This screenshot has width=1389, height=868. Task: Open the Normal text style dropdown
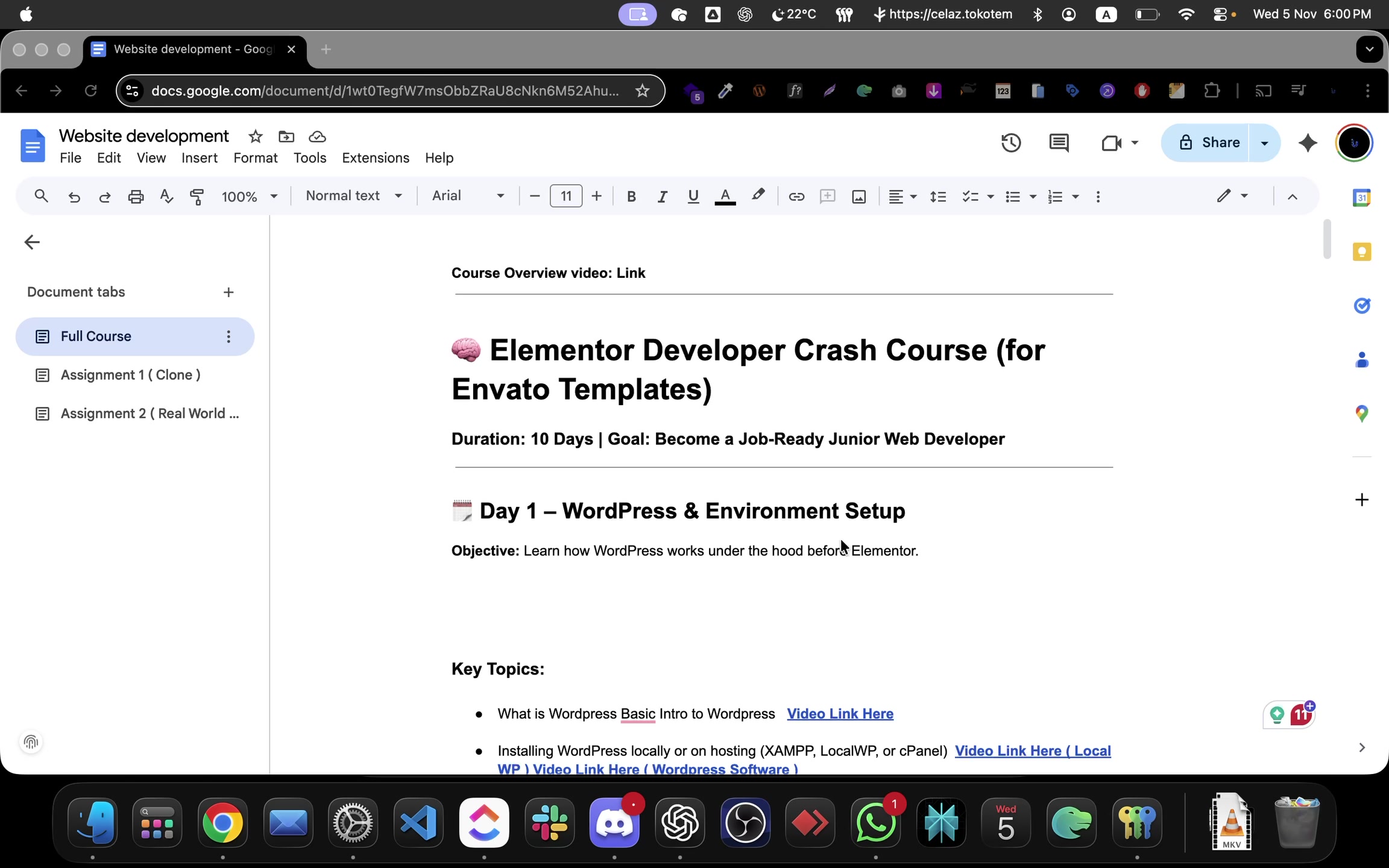(353, 196)
